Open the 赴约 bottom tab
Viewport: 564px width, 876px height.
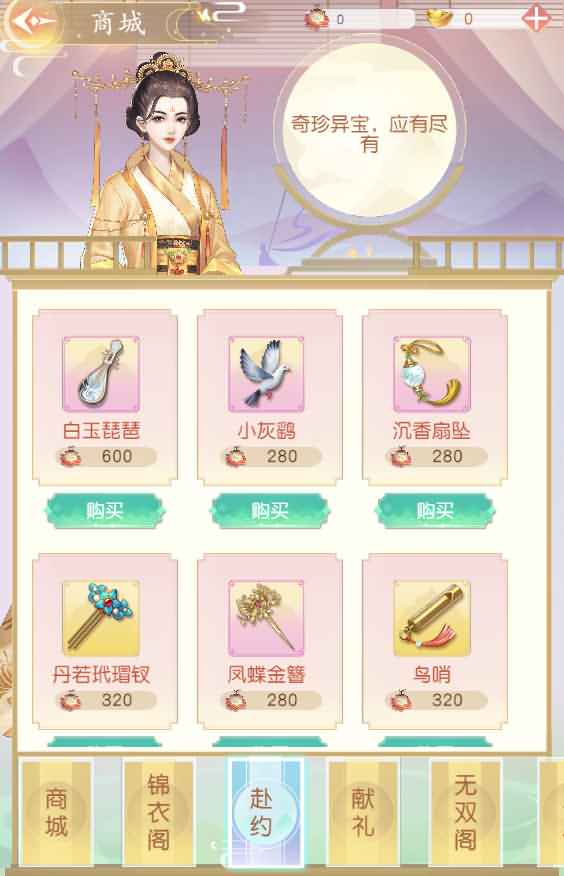(x=261, y=812)
